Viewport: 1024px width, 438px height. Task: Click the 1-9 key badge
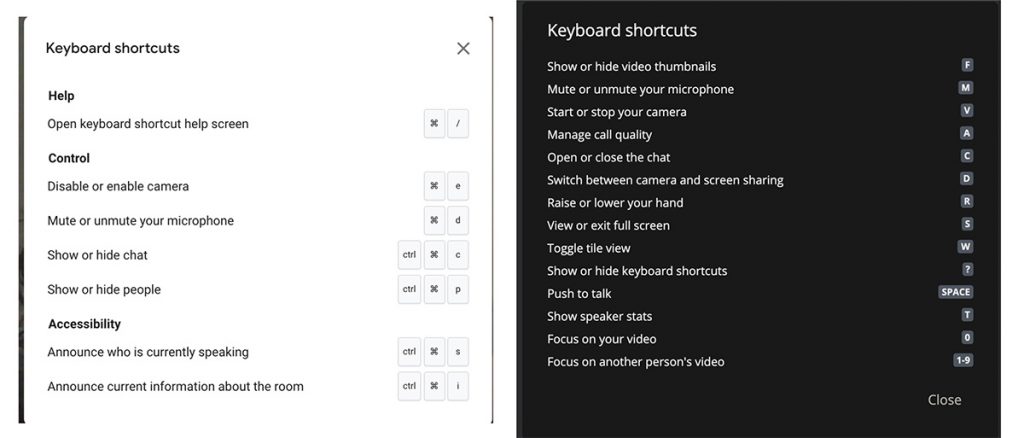tap(962, 360)
